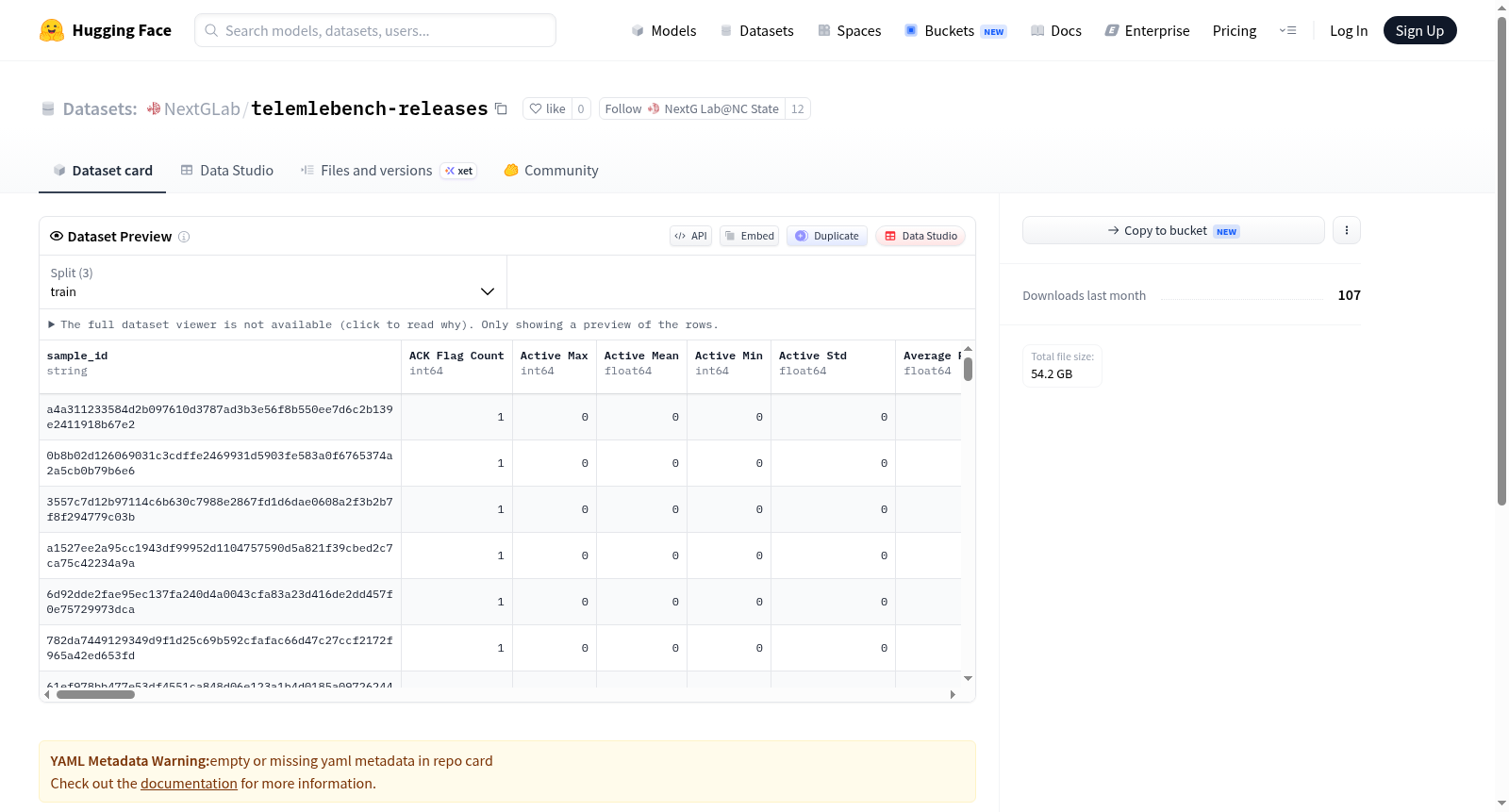Image resolution: width=1509 pixels, height=812 pixels.
Task: Open Spaces in the top navigation
Action: coord(849,30)
